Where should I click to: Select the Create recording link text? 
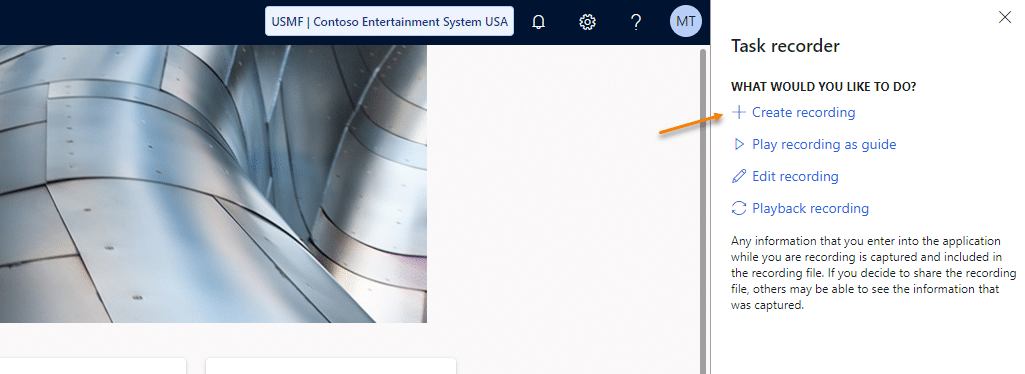click(803, 112)
